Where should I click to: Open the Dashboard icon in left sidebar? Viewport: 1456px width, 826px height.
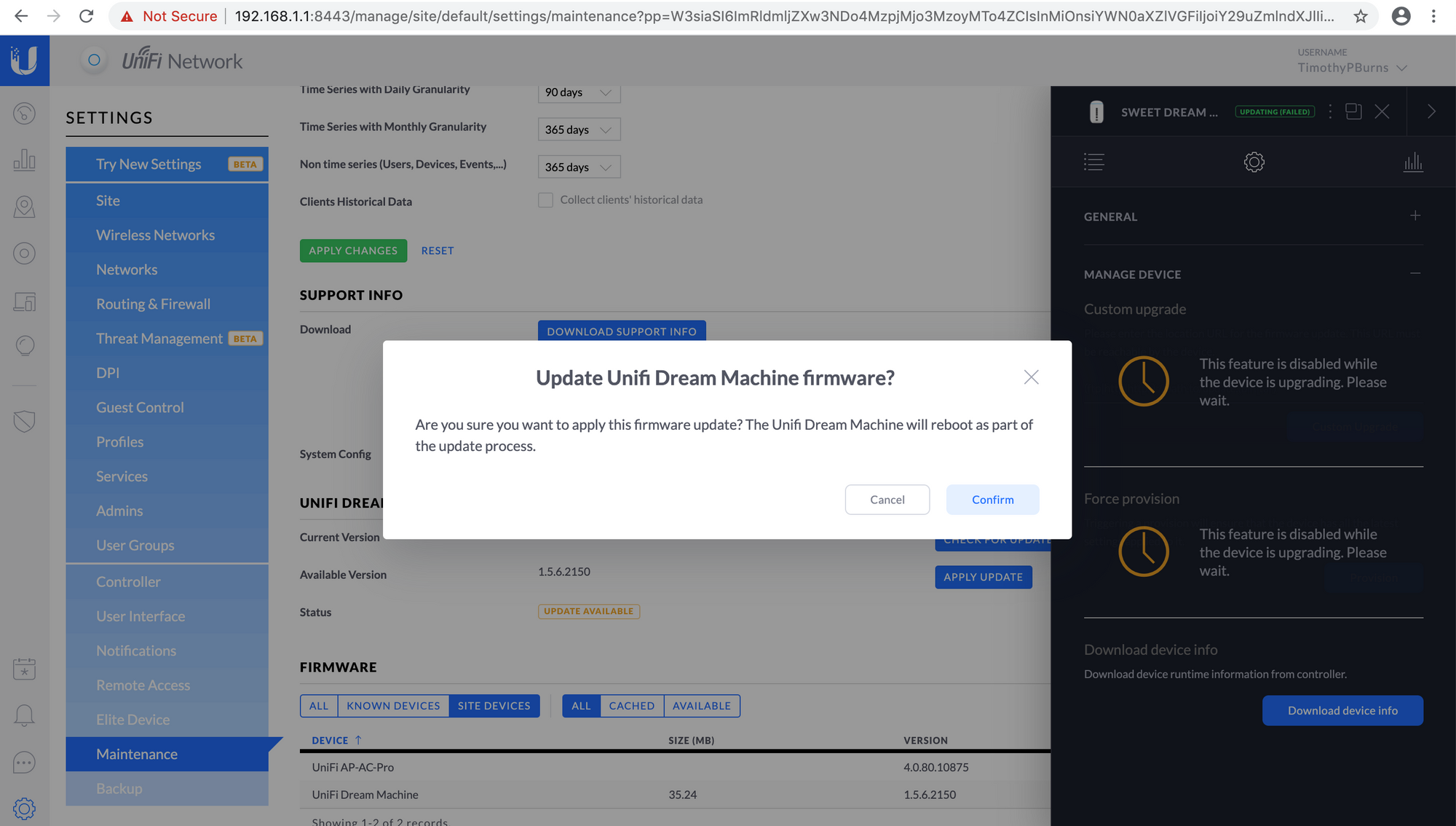[24, 114]
